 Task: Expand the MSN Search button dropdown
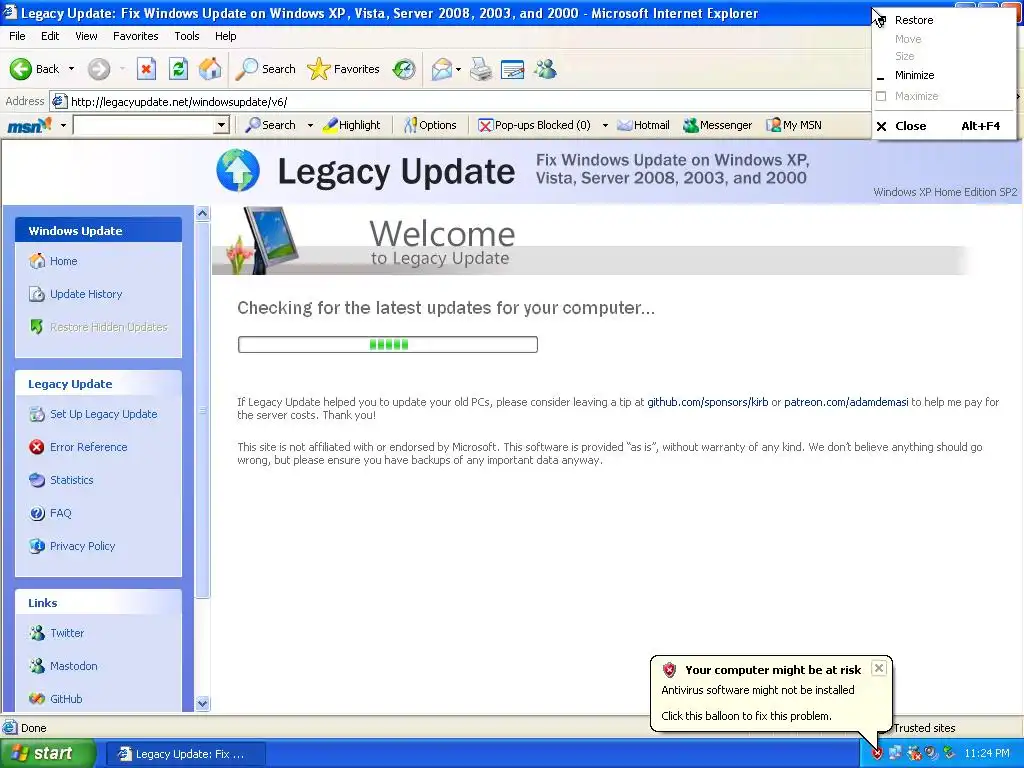[310, 125]
